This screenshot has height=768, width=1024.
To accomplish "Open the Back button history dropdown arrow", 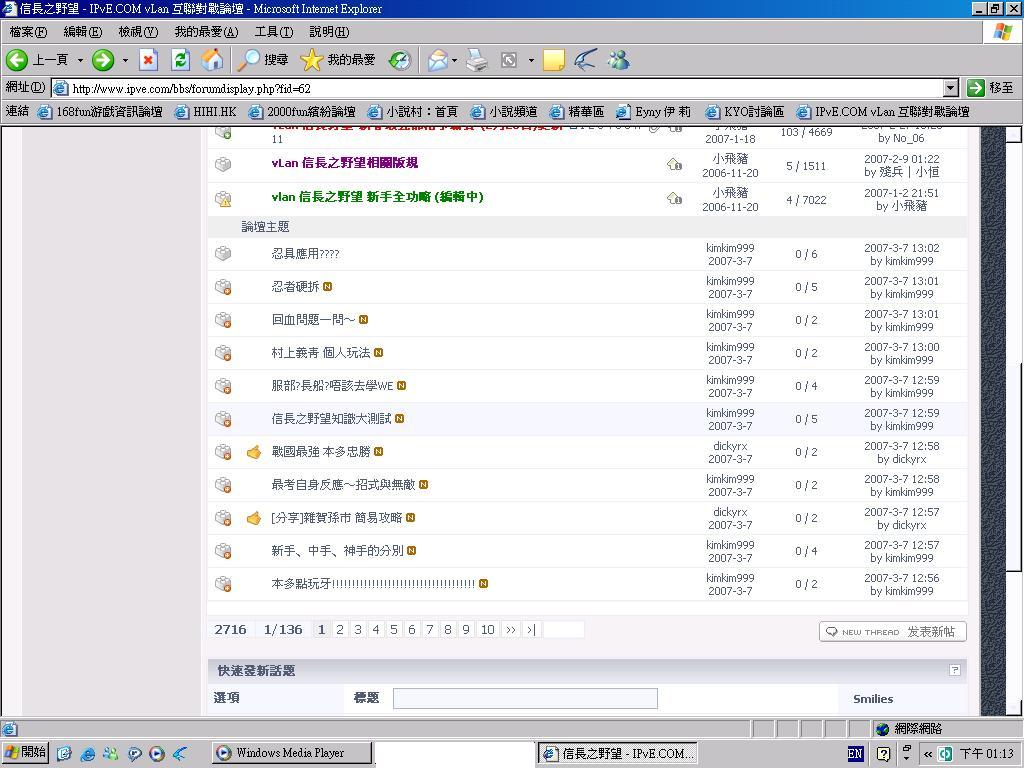I will 80,60.
